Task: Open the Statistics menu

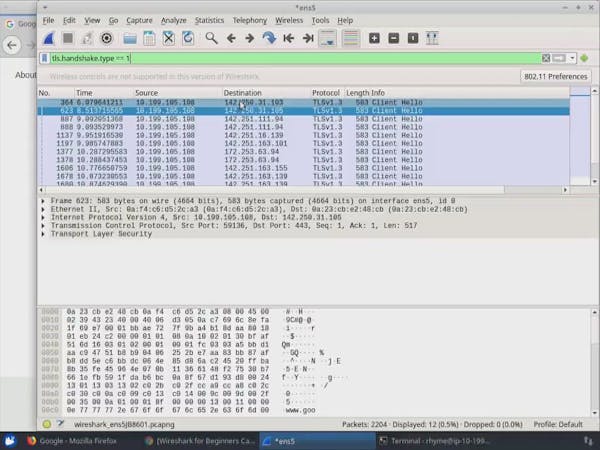Action: click(x=209, y=20)
